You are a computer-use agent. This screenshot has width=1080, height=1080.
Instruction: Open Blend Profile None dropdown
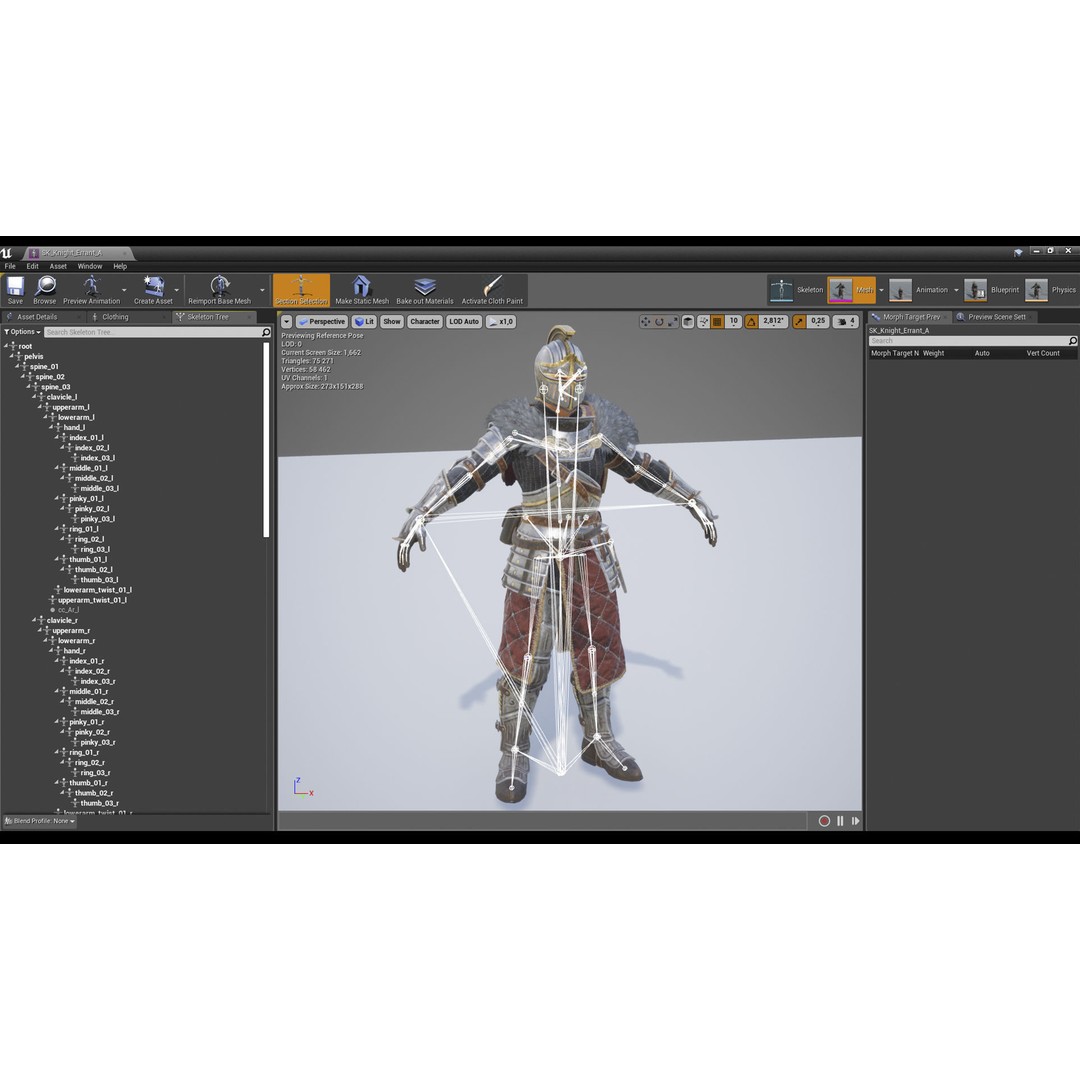tap(40, 821)
